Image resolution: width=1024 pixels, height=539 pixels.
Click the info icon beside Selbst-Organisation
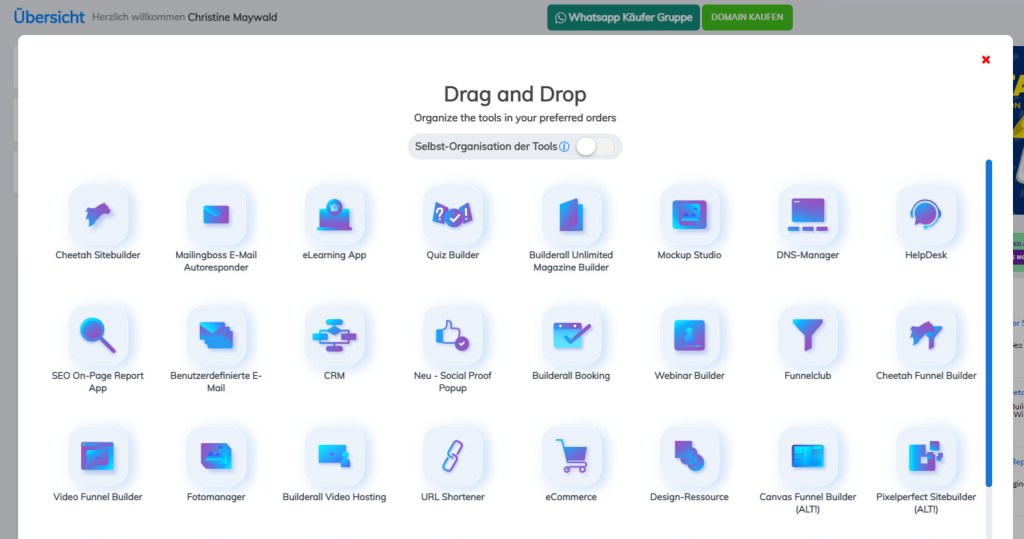[x=564, y=147]
